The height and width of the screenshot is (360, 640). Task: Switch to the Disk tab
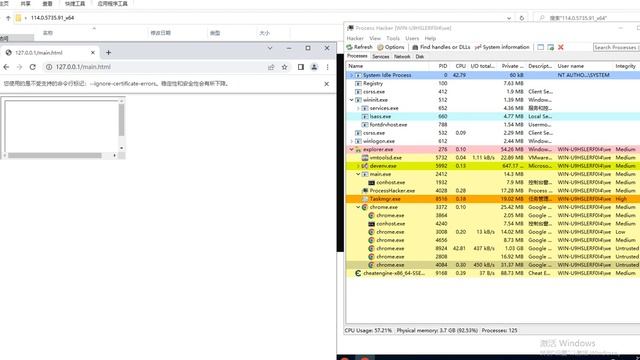[x=420, y=57]
